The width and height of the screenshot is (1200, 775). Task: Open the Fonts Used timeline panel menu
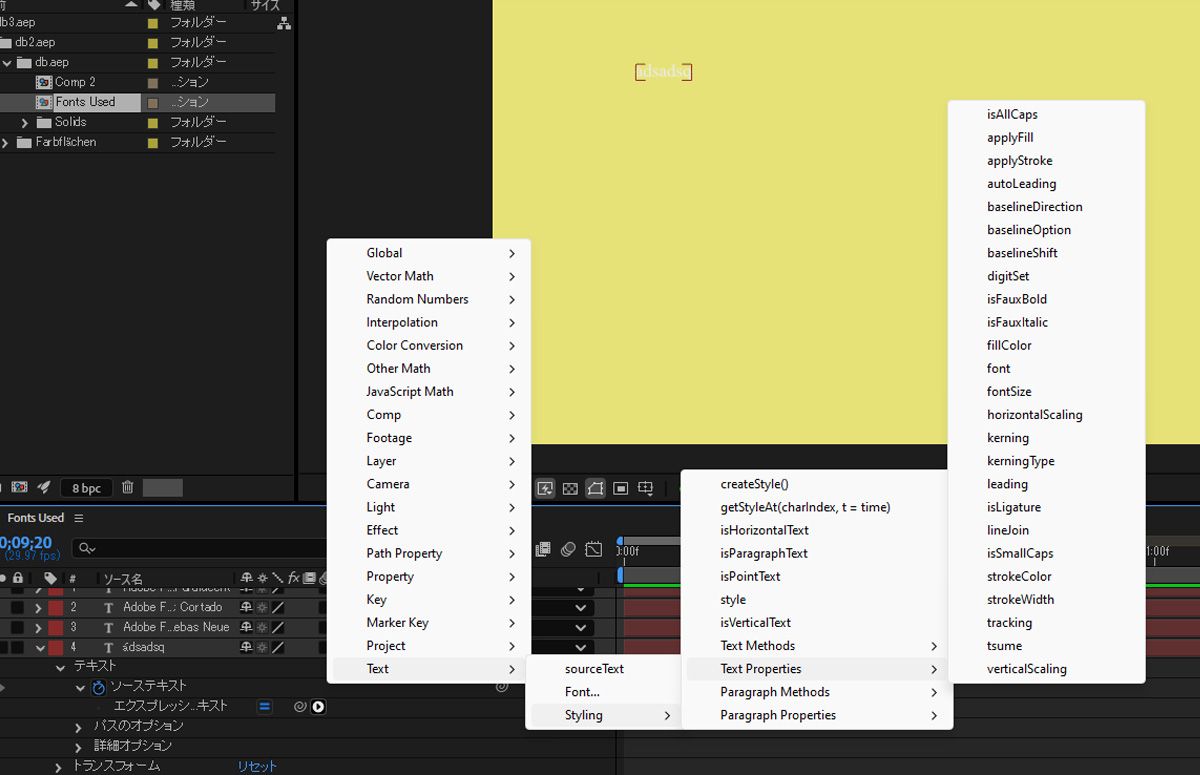(x=79, y=518)
